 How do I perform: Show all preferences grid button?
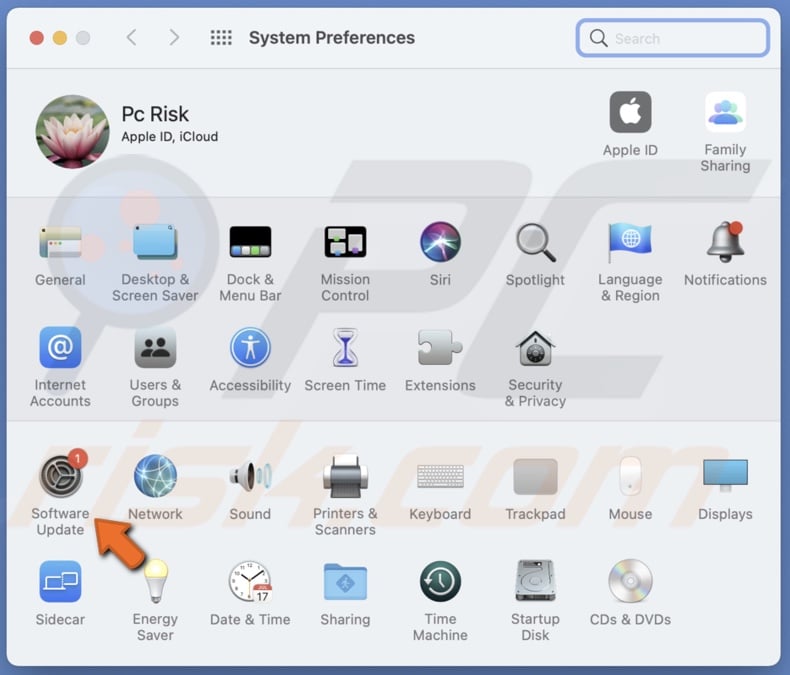click(x=221, y=38)
